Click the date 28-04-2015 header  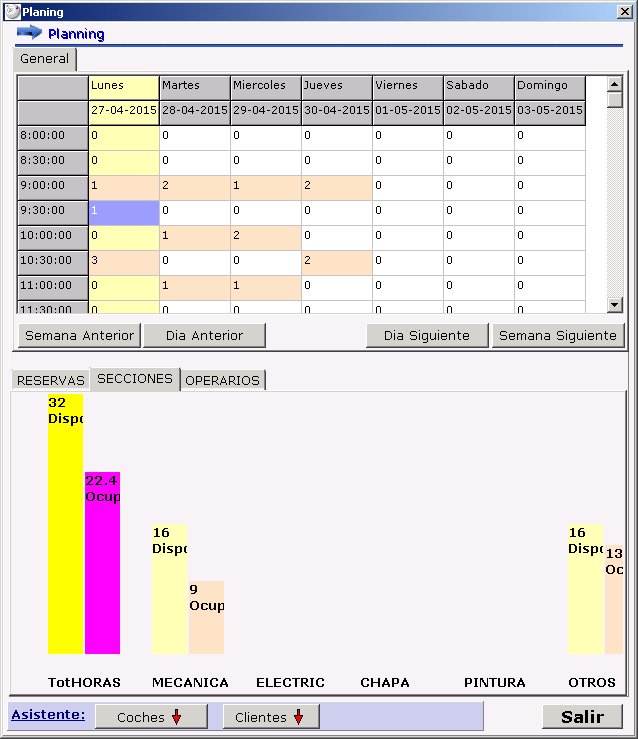click(x=195, y=113)
